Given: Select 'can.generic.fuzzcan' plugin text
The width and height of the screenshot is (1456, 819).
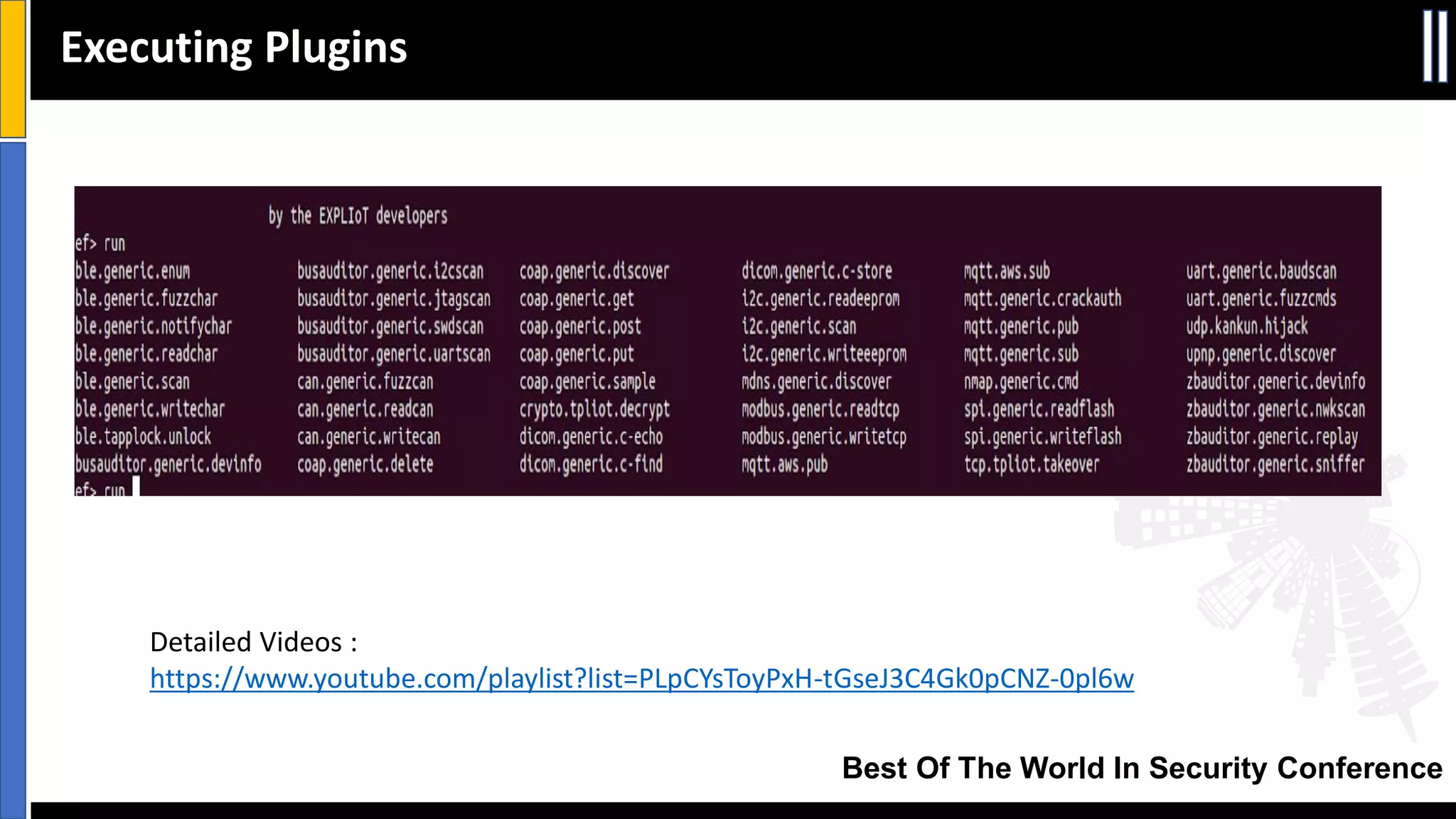Looking at the screenshot, I should pos(365,382).
